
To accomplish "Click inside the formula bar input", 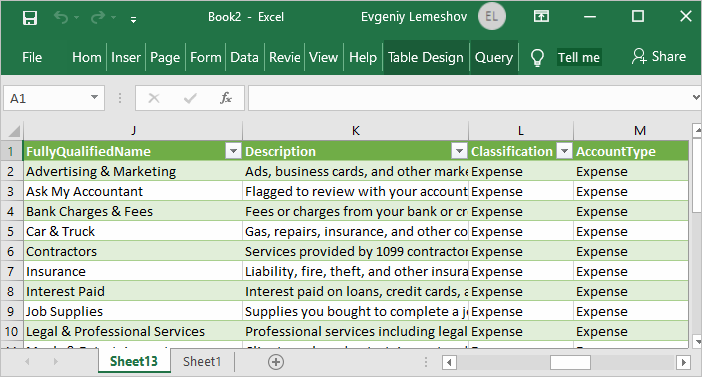I will (469, 98).
